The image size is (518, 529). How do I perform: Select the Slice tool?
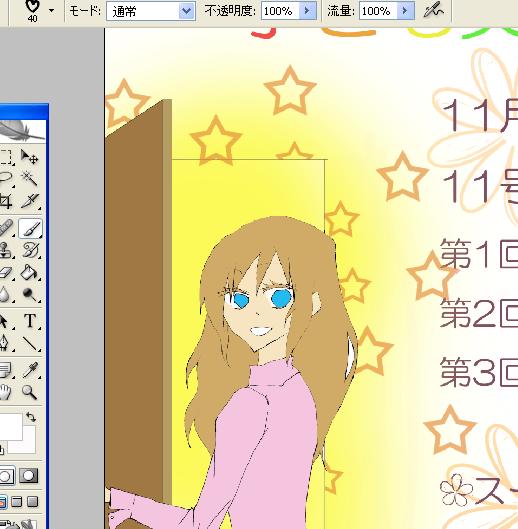(30, 200)
